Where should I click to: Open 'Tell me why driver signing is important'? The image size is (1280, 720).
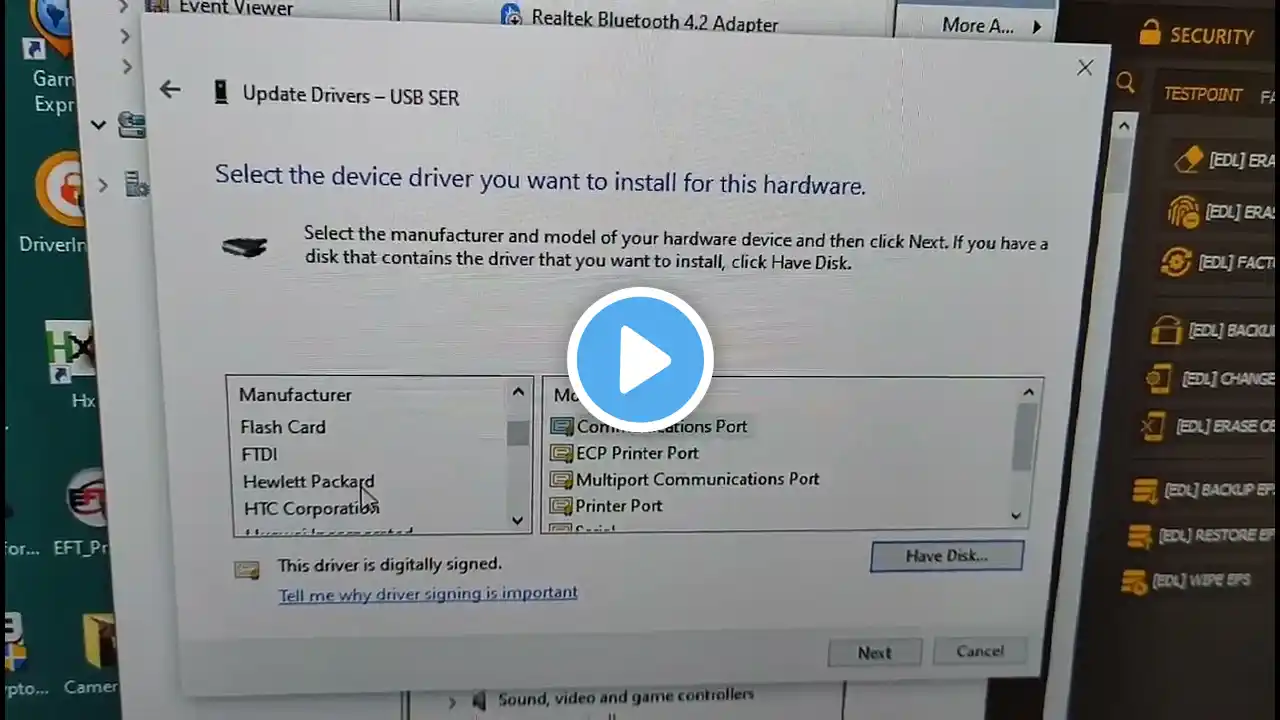click(428, 593)
